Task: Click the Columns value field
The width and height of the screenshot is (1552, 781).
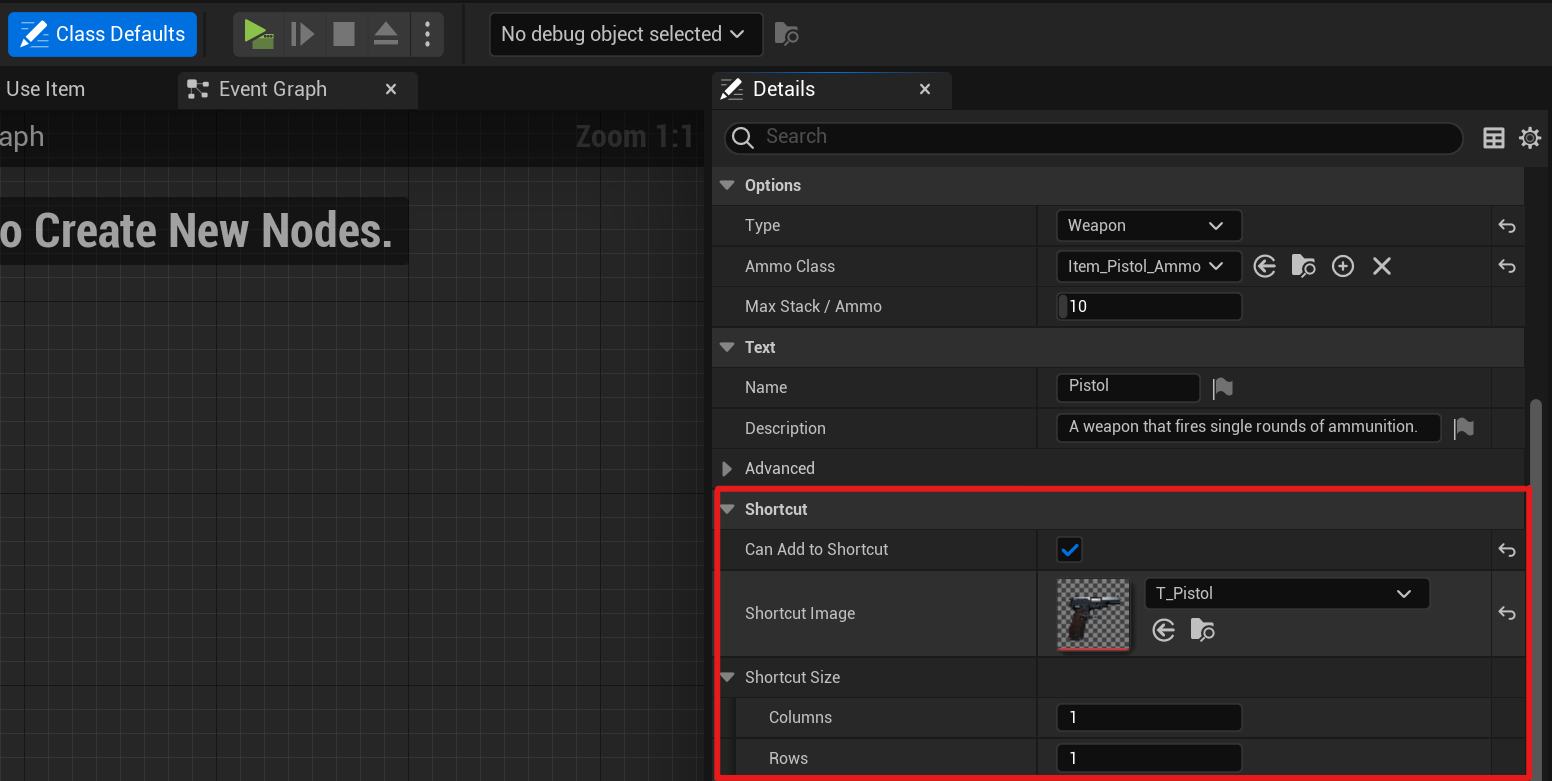Action: [x=1149, y=717]
